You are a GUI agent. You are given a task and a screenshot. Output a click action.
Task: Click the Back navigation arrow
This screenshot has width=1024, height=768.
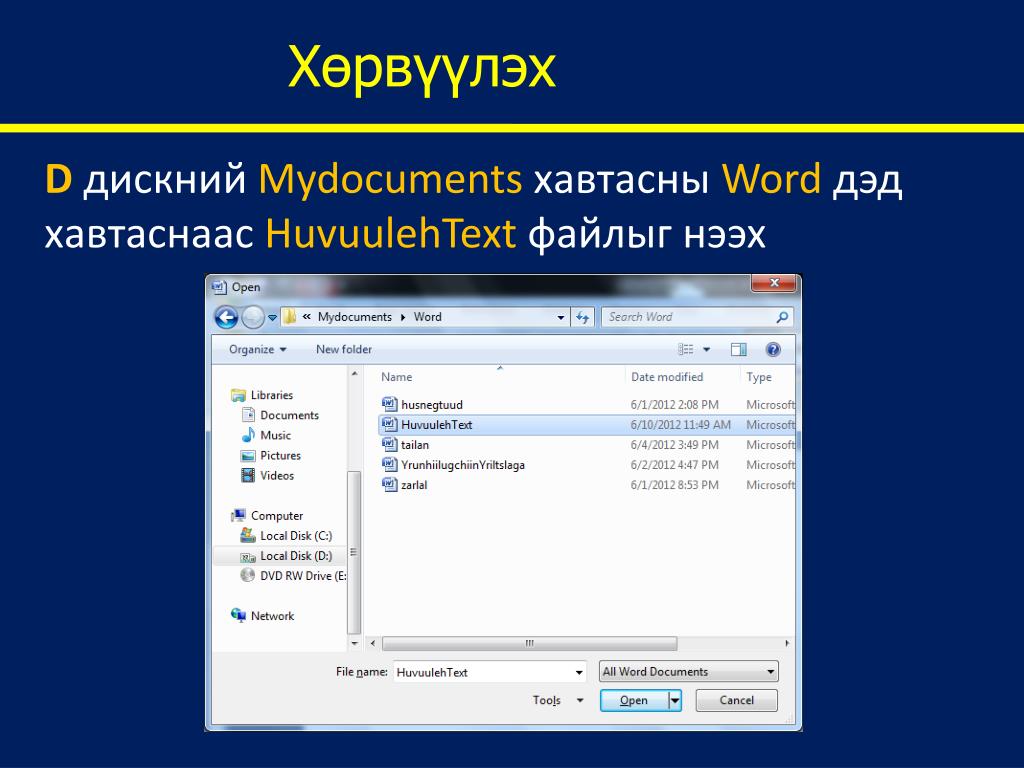pos(227,317)
